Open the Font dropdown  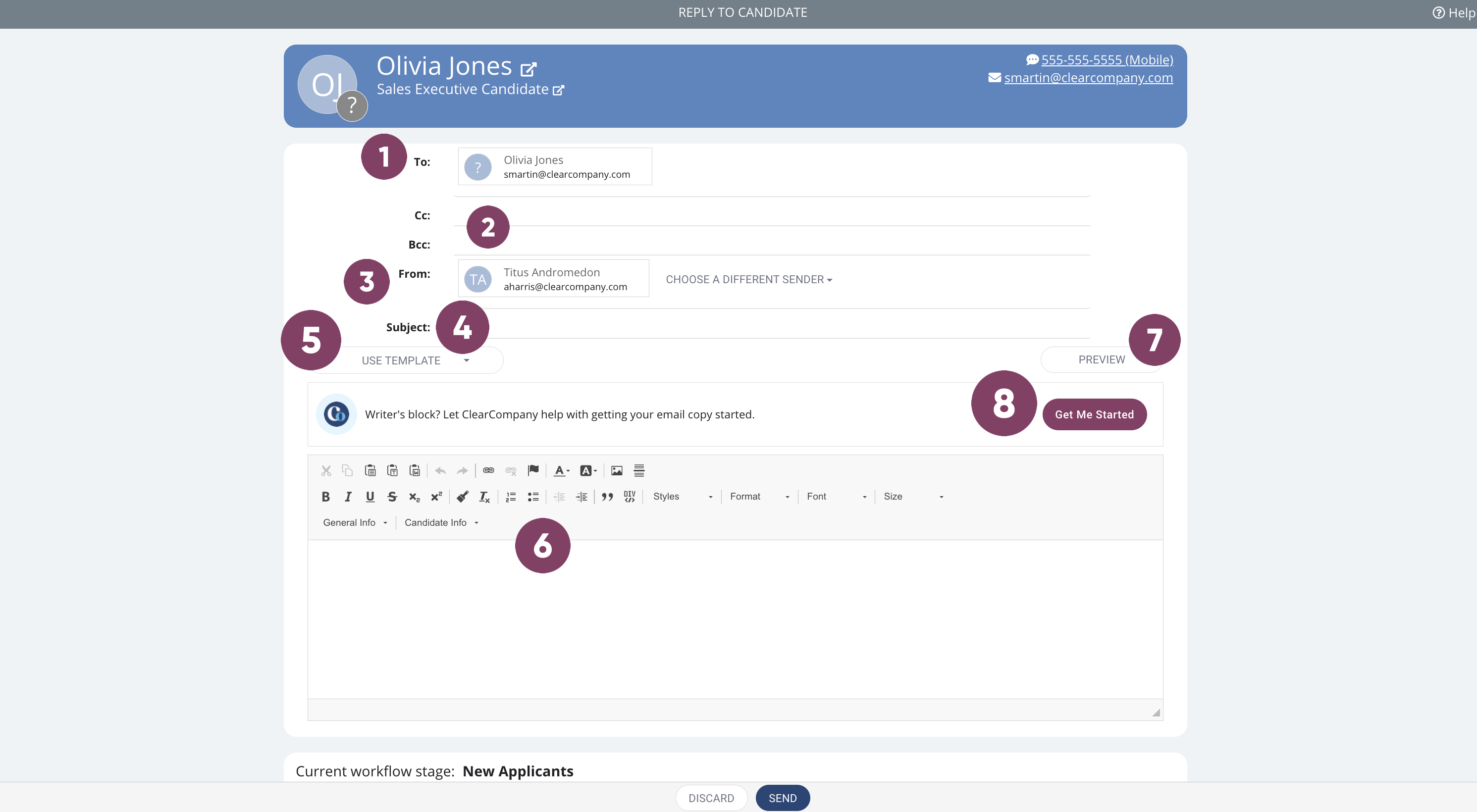(x=836, y=496)
